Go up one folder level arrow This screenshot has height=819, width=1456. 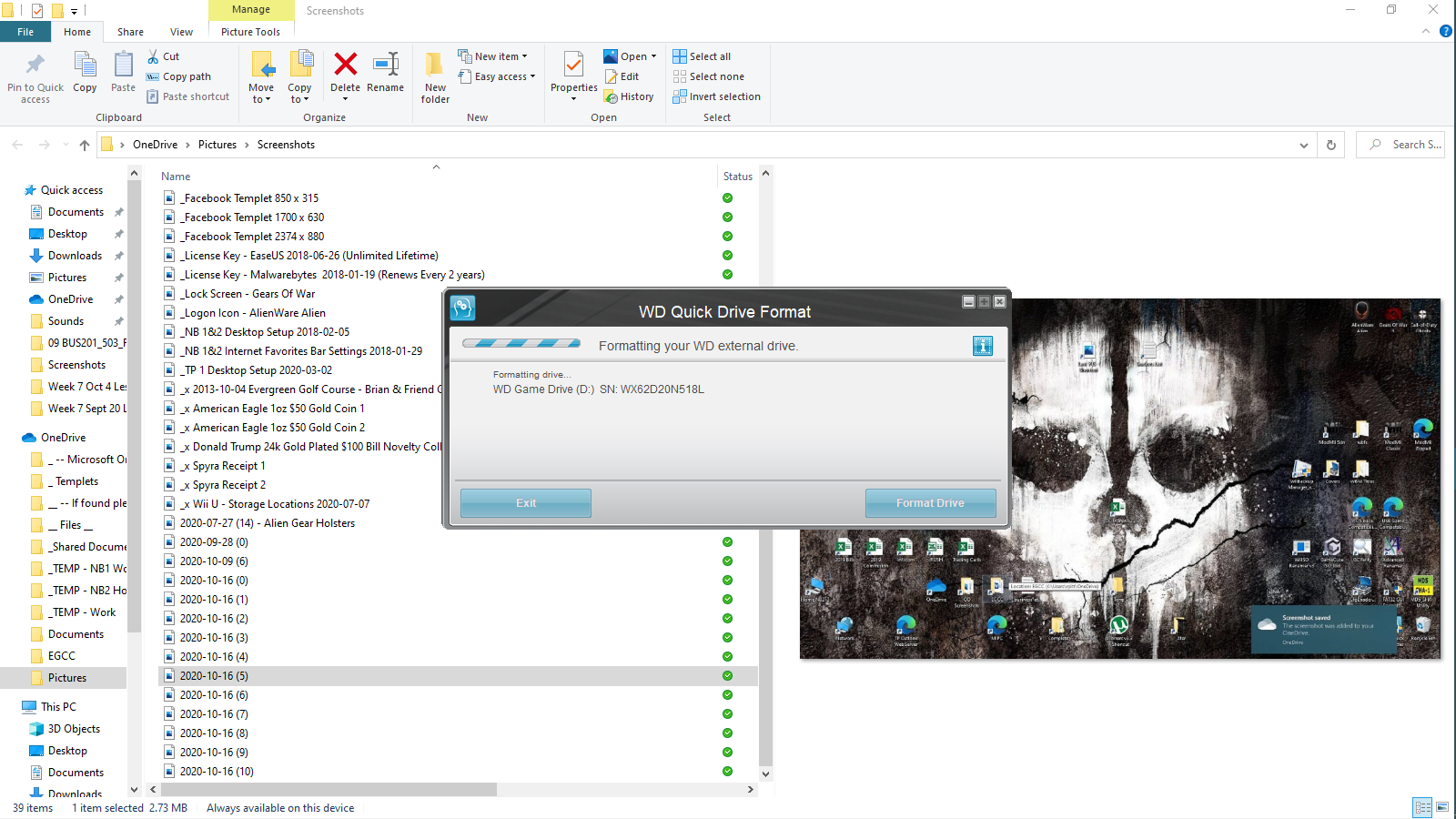point(85,145)
